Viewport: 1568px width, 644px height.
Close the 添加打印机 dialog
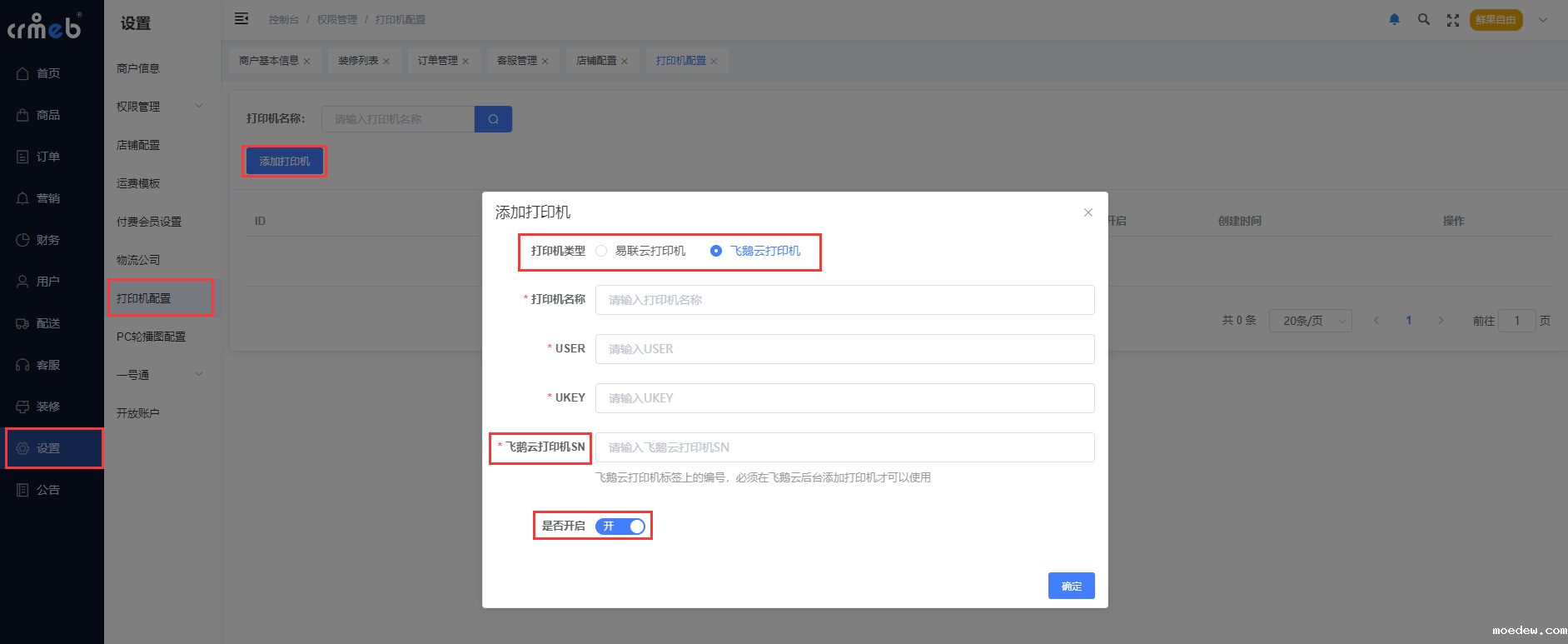click(1088, 212)
